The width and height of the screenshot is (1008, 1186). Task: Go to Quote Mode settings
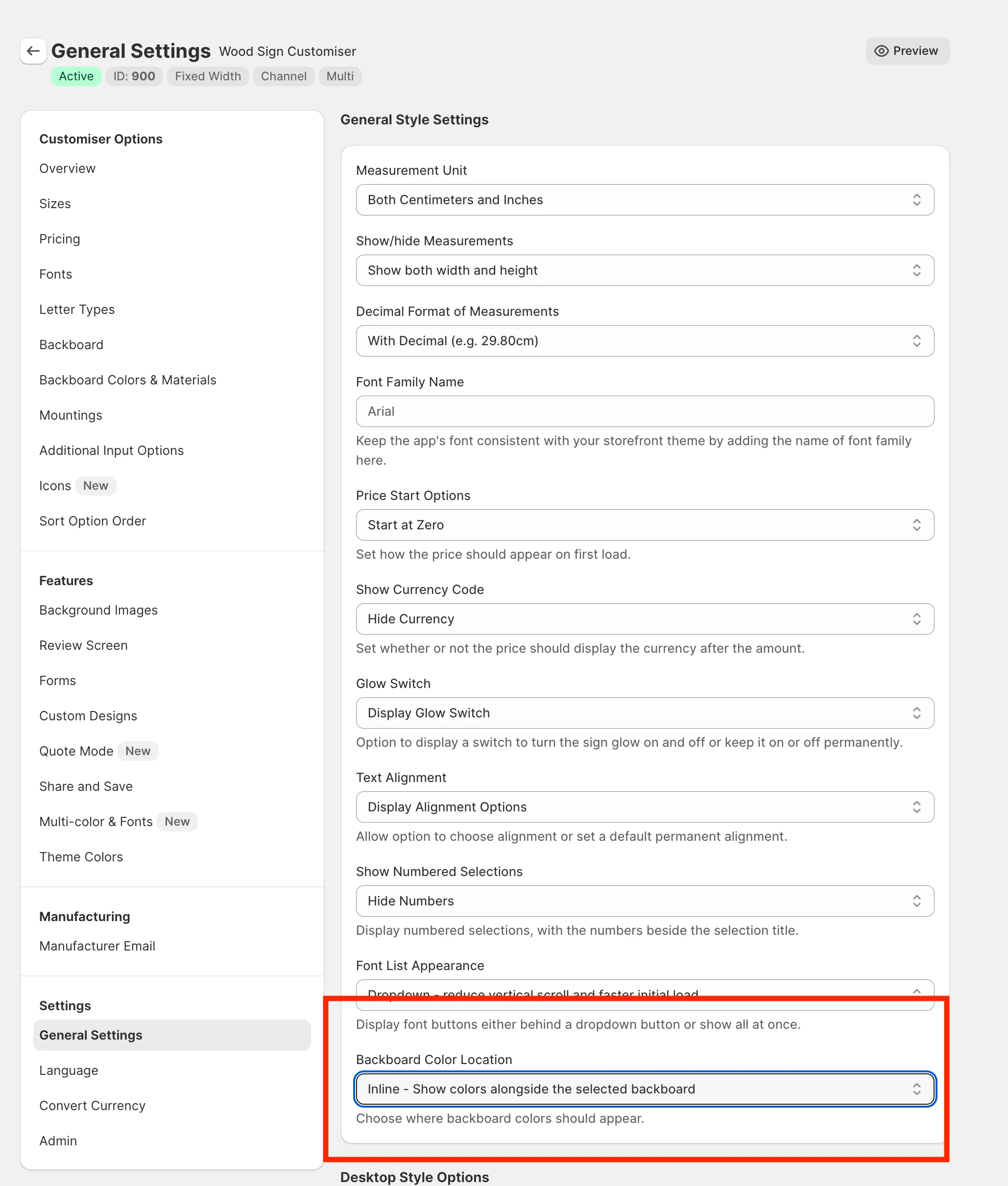[76, 751]
